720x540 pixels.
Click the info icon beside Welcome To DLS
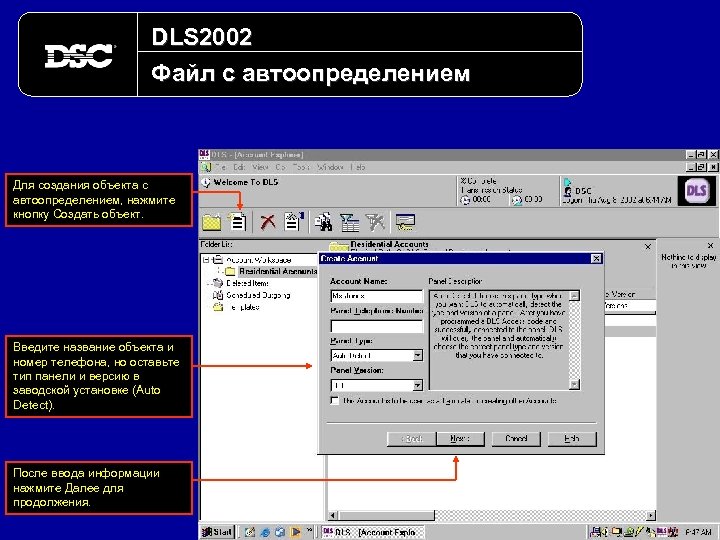point(206,182)
